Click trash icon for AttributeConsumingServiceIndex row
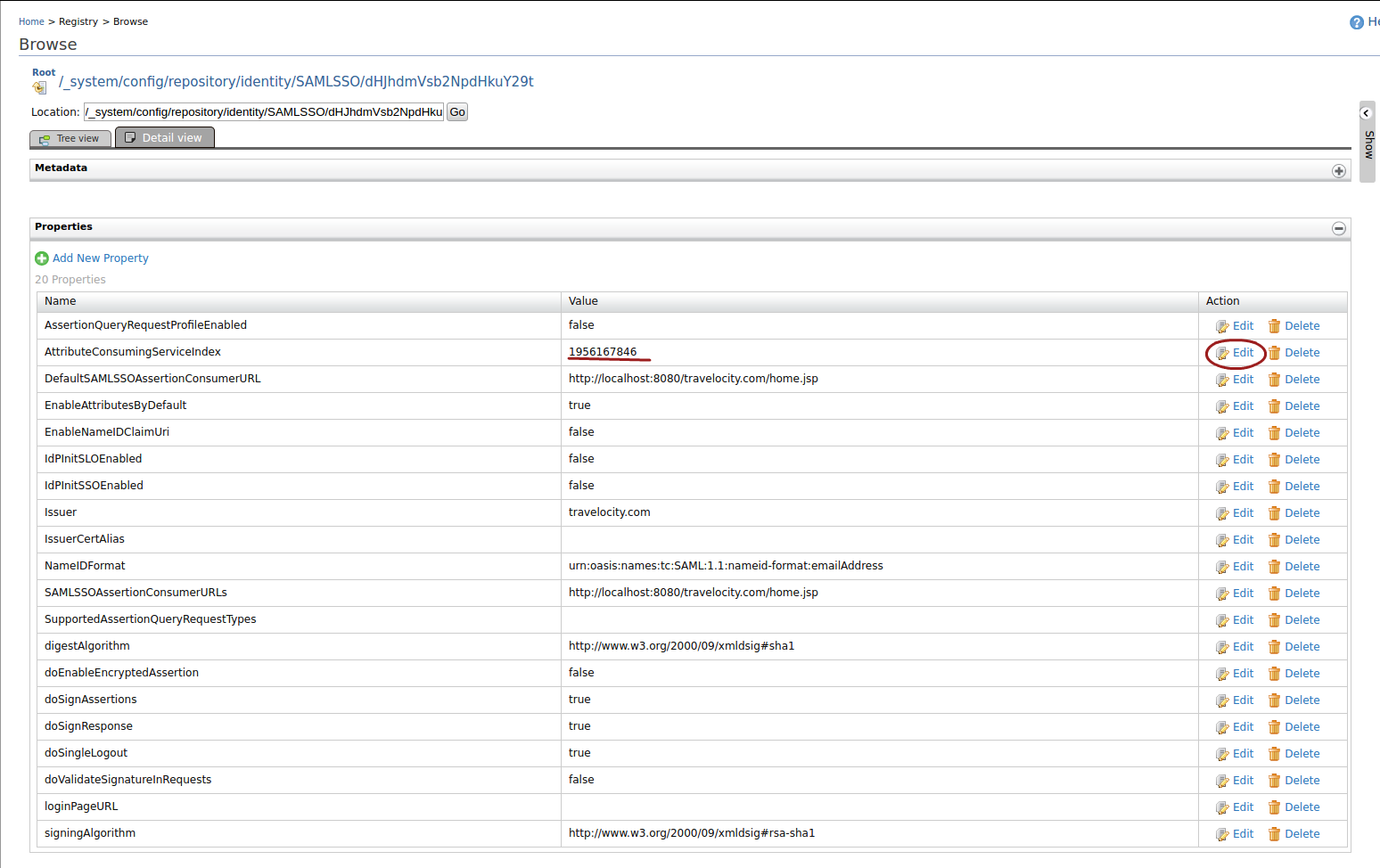The width and height of the screenshot is (1380, 868). [1275, 353]
